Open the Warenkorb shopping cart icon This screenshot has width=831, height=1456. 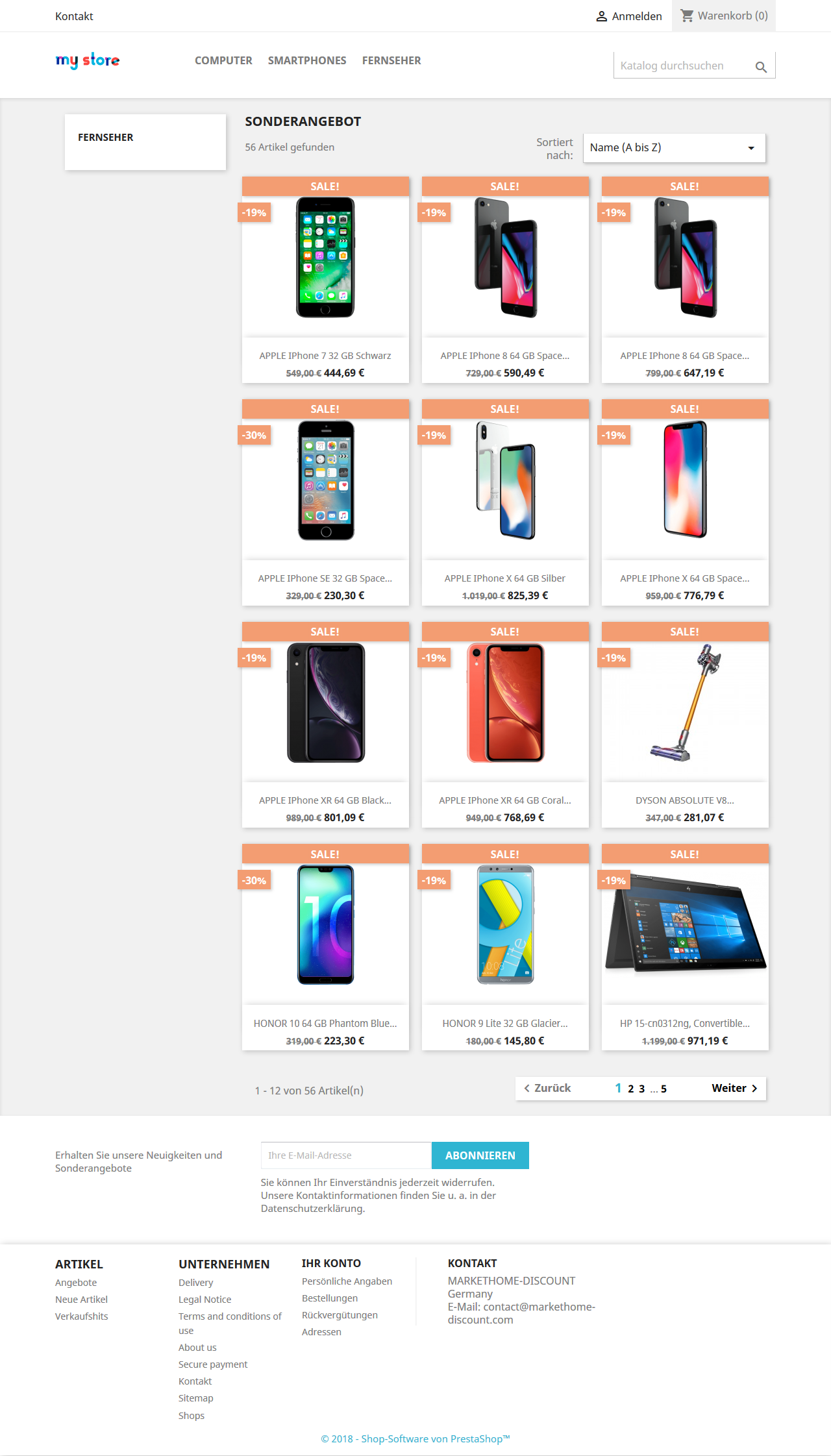[687, 16]
